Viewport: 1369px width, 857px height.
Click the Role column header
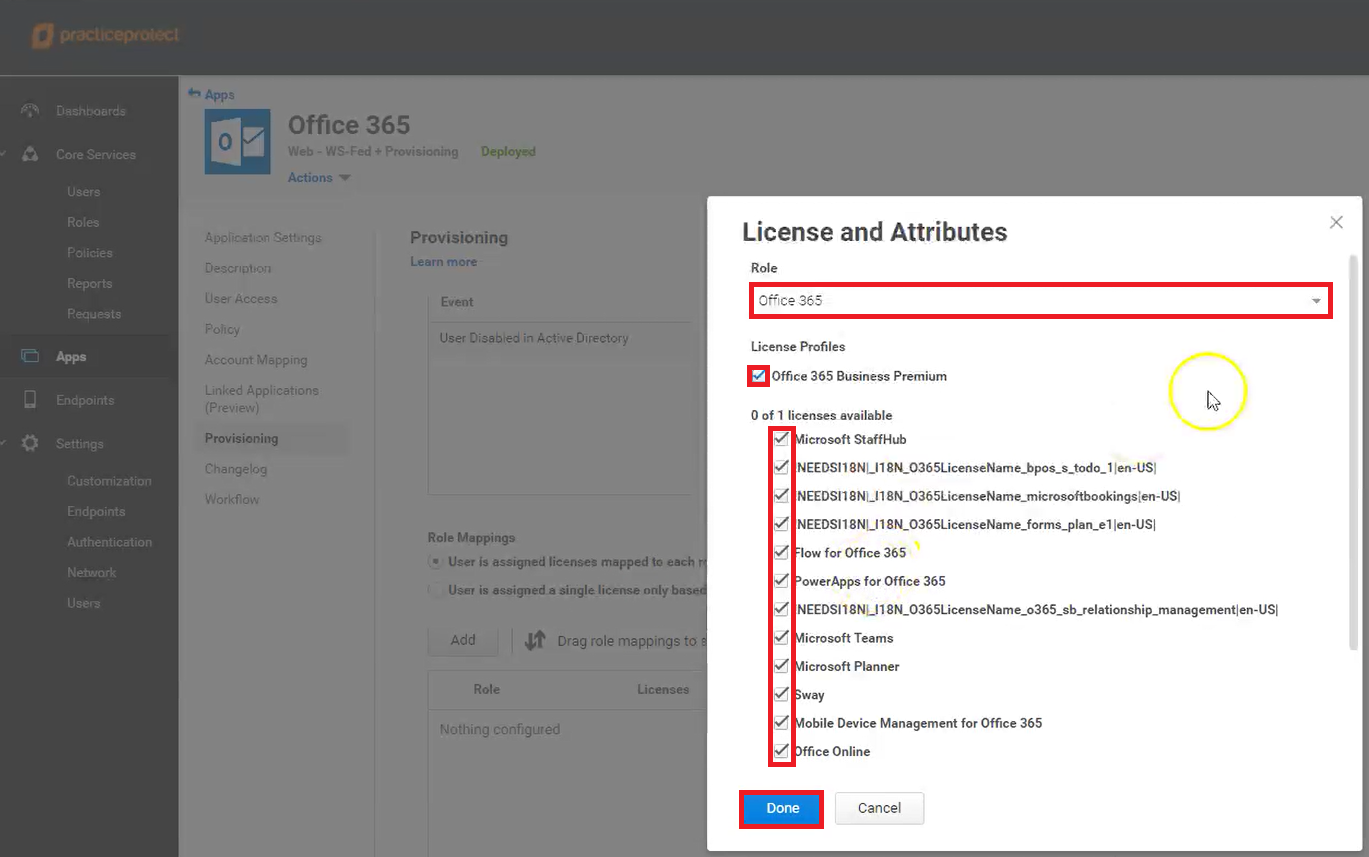coord(487,689)
